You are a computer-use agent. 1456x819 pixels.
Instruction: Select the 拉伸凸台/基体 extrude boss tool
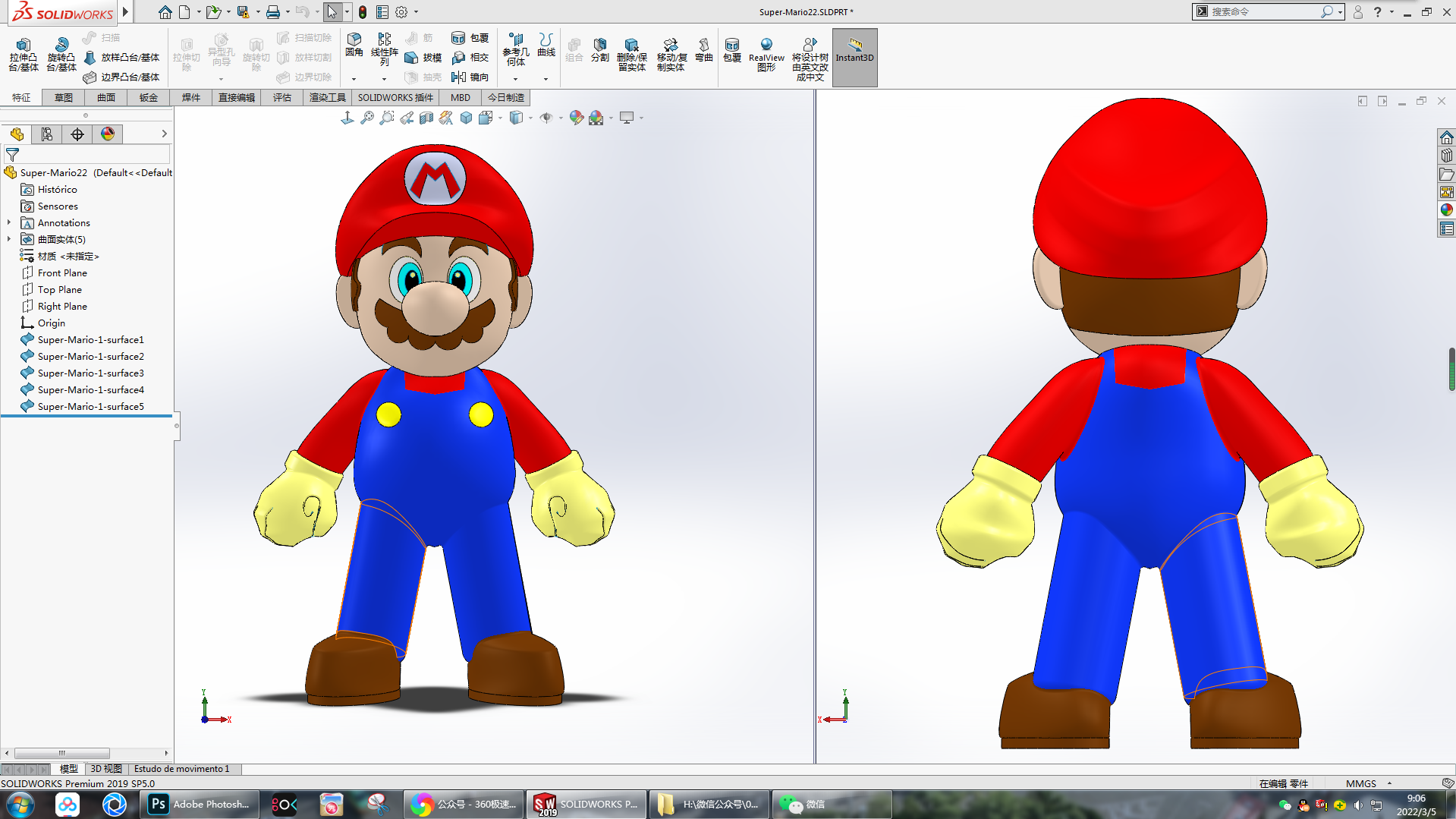pos(24,55)
